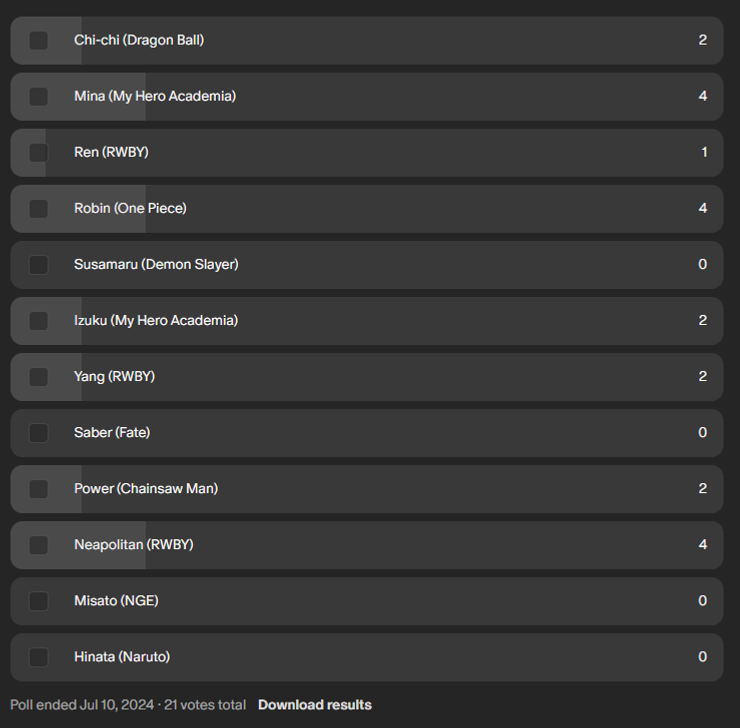Click the Neapolitan (RWBY) option label
This screenshot has height=728, width=740.
(x=133, y=545)
